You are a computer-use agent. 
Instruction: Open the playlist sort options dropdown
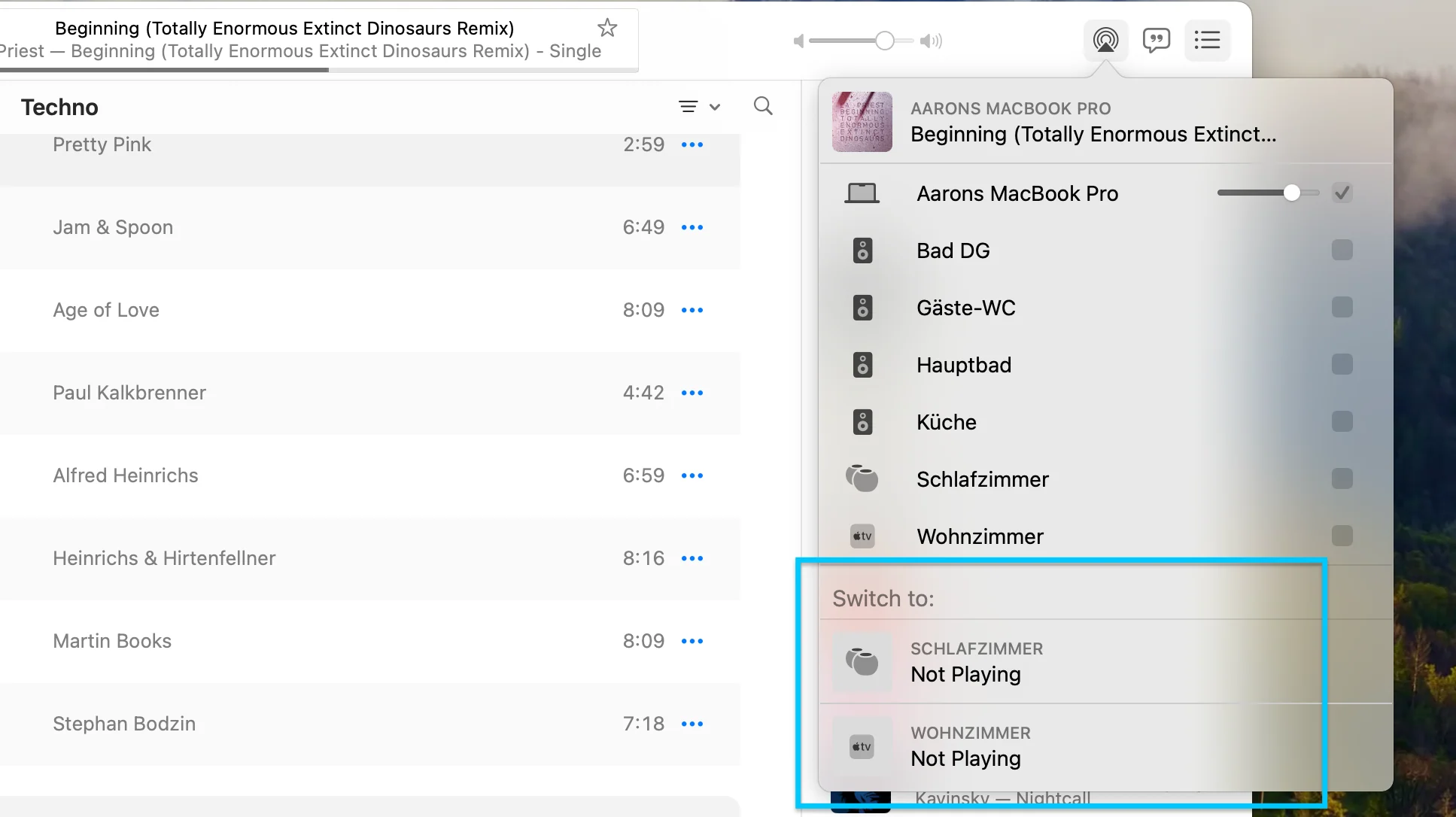pos(699,107)
